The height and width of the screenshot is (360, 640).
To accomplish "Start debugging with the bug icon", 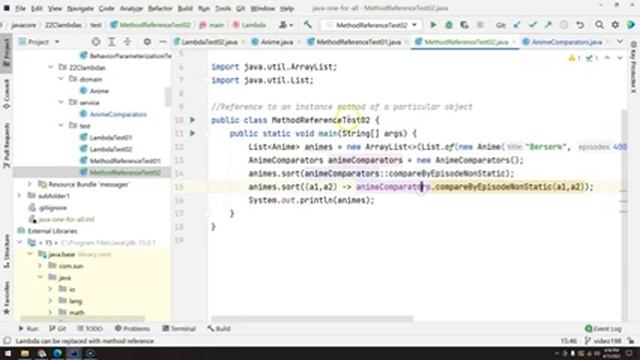I will click(x=449, y=25).
